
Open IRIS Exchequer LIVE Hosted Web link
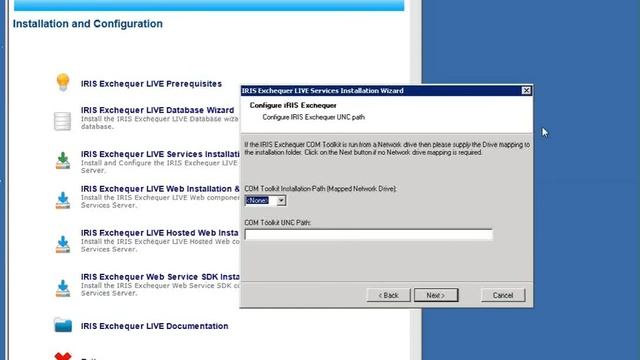coord(160,233)
